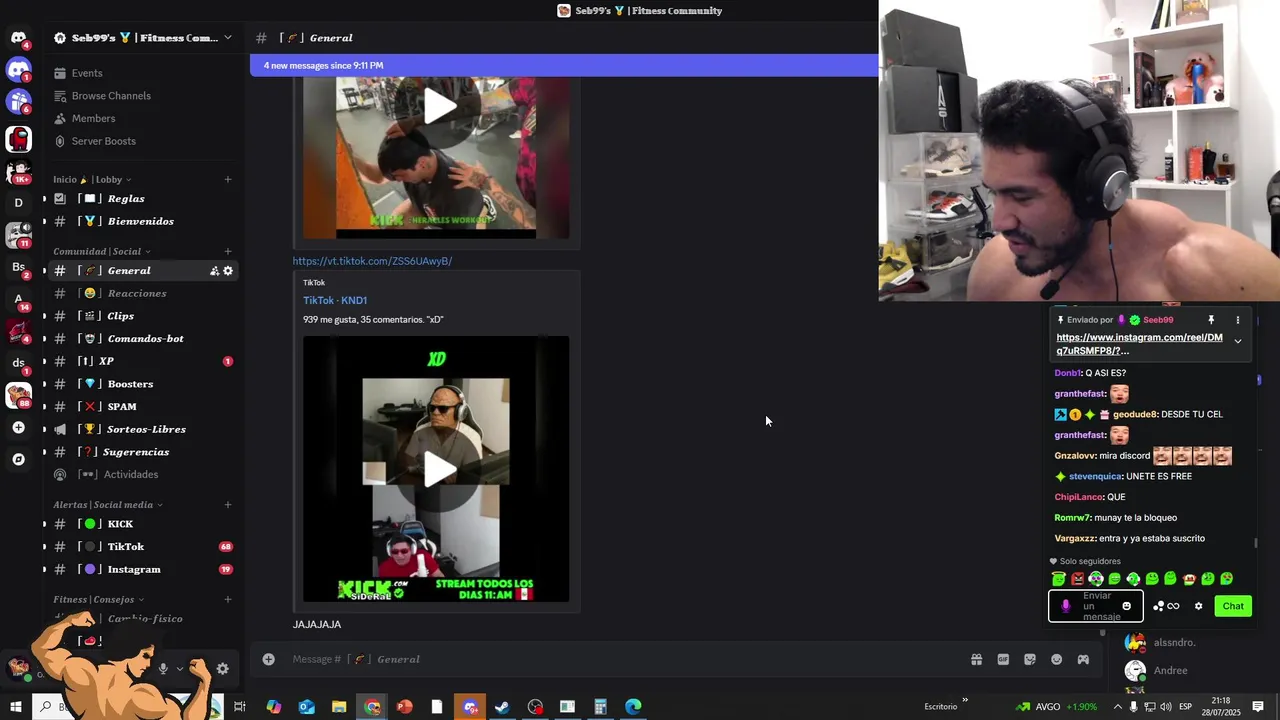This screenshot has width=1280, height=720.
Task: Open the Clips channel
Action: point(143,316)
